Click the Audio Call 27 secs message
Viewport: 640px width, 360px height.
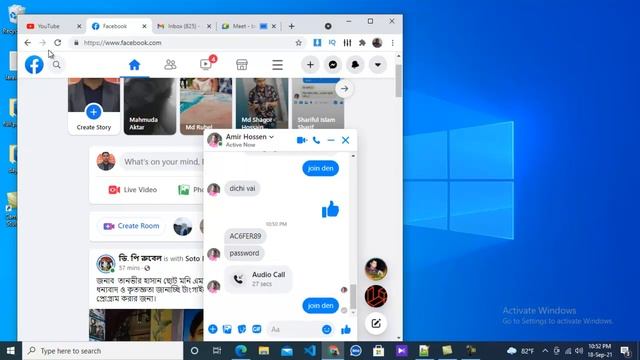point(258,279)
